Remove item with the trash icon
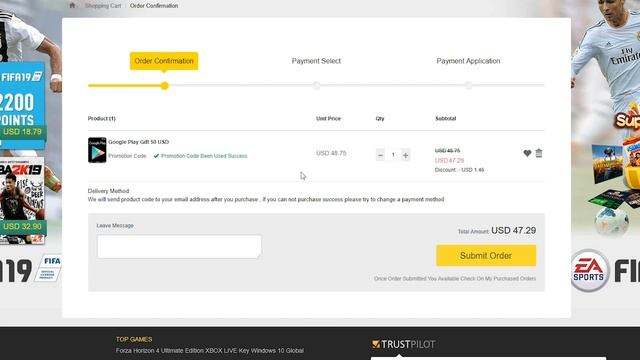640x360 pixels. click(x=539, y=153)
